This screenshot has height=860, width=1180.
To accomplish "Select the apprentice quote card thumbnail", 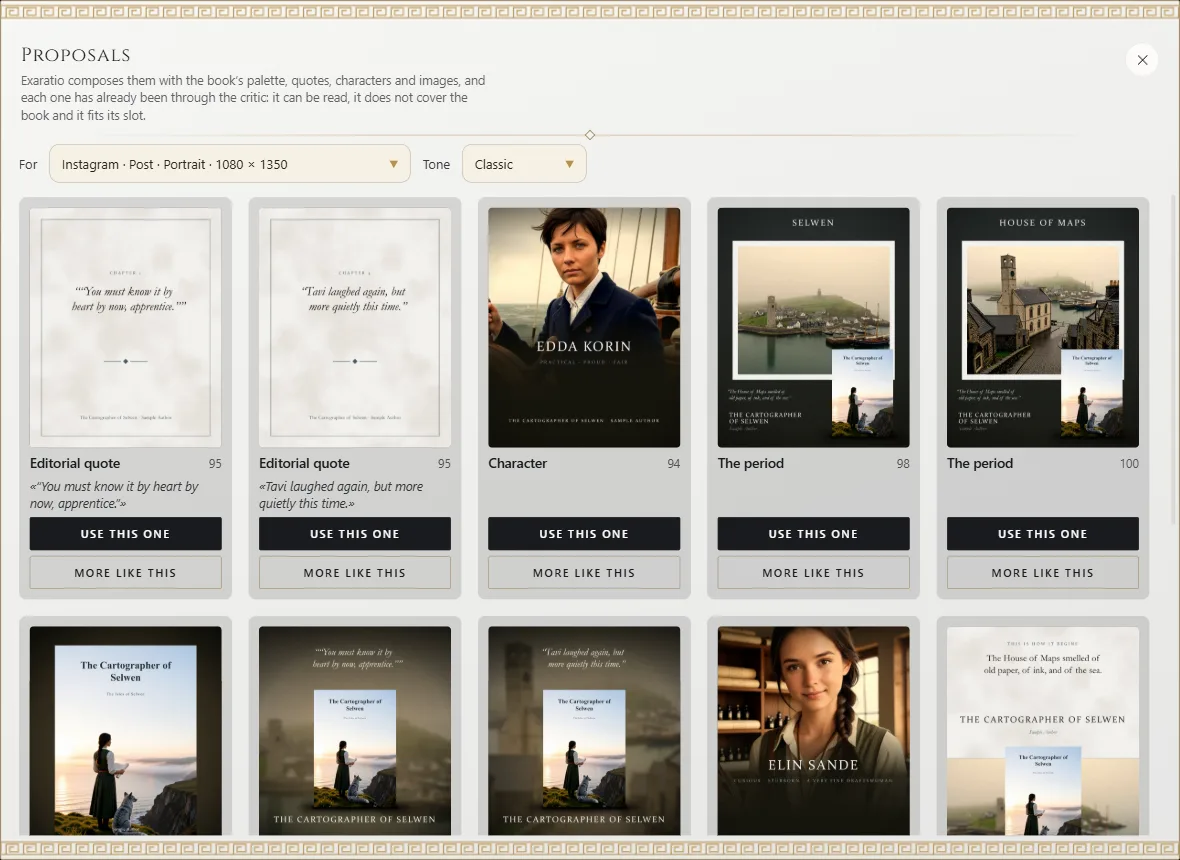I will 126,327.
